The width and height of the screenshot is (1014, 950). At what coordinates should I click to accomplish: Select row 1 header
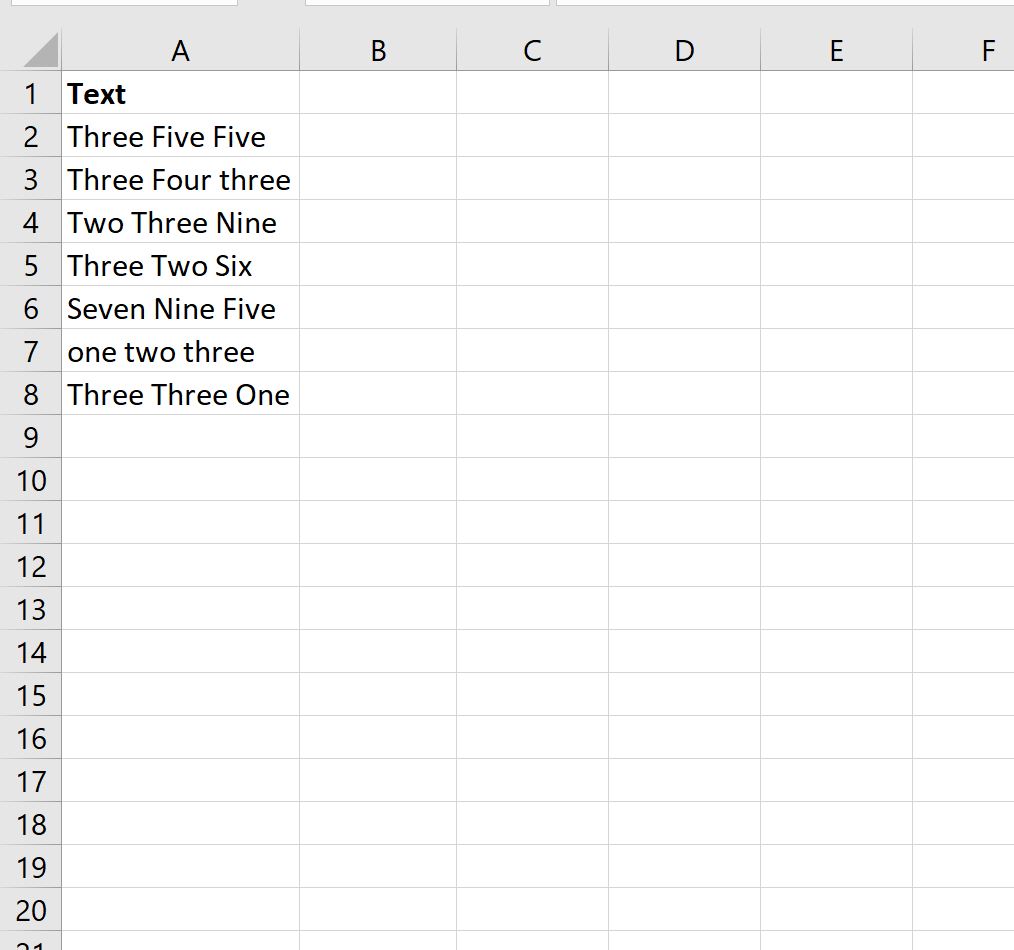click(x=30, y=92)
